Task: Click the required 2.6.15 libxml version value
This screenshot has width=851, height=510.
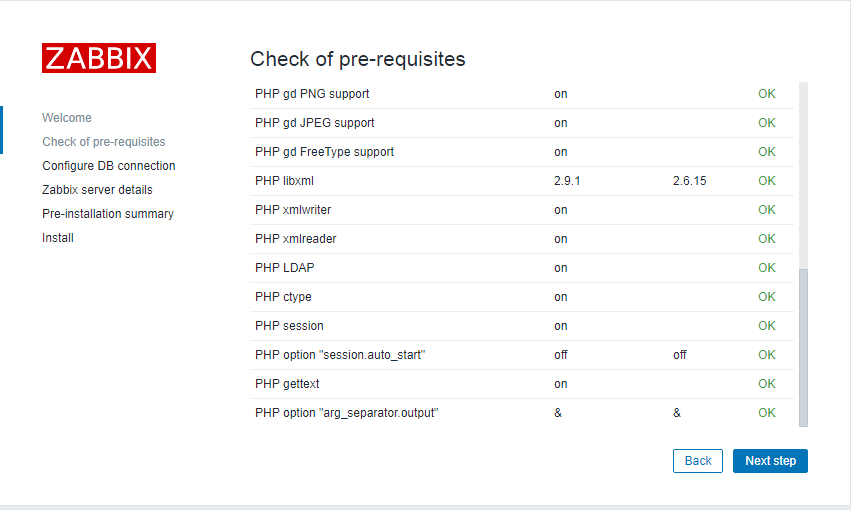Action: point(689,181)
